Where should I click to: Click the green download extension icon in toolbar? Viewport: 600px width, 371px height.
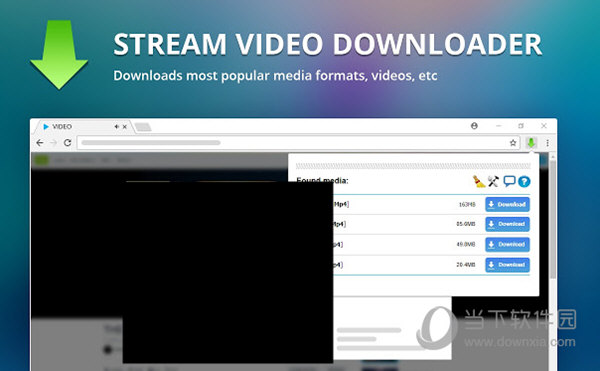tap(531, 143)
